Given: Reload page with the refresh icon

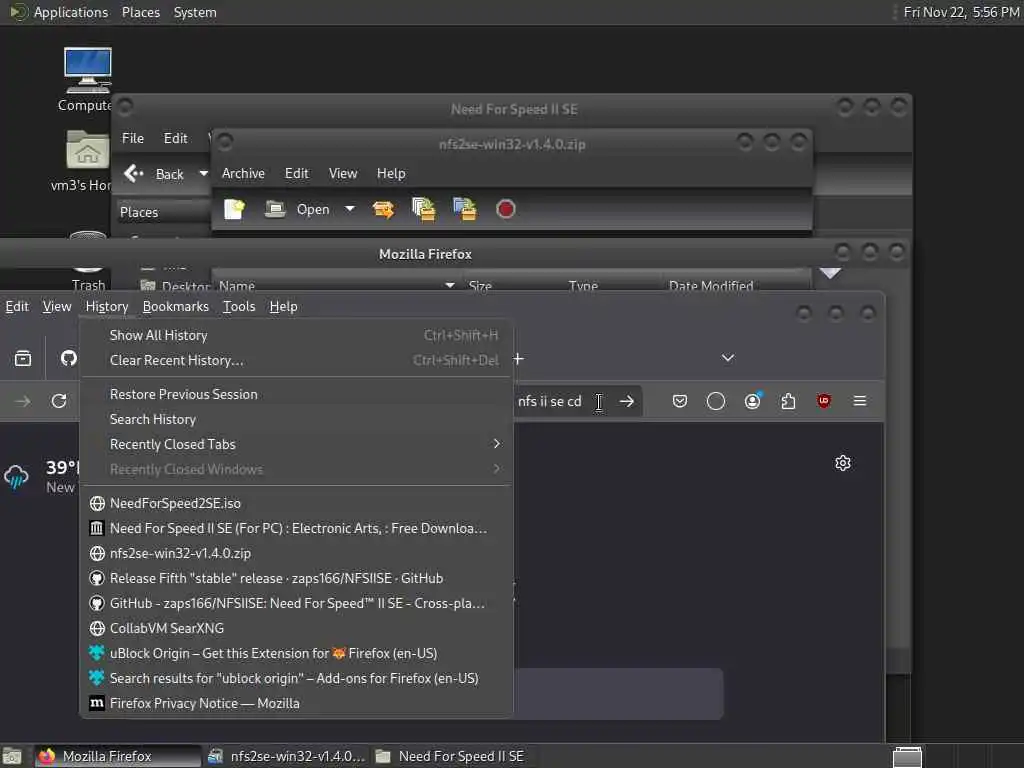Looking at the screenshot, I should click(59, 401).
